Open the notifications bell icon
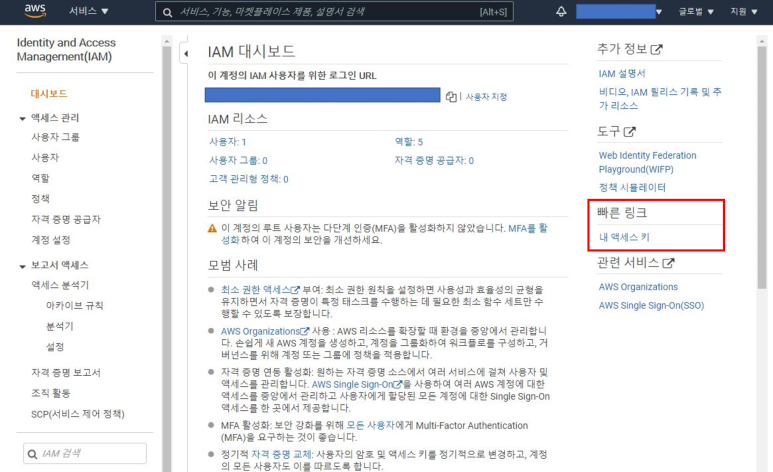 [x=561, y=11]
